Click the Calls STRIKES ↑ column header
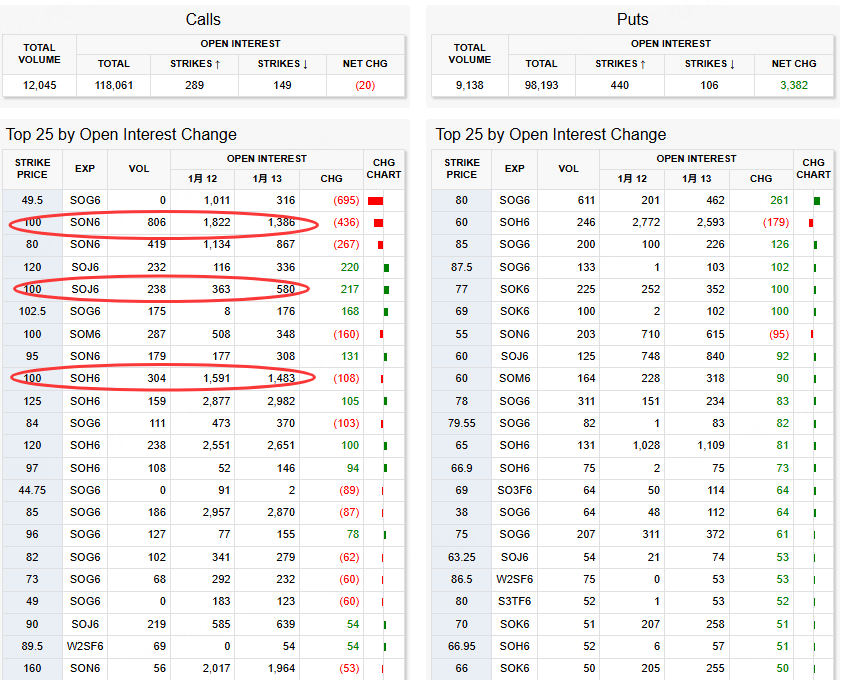Image resolution: width=841 pixels, height=680 pixels. point(195,64)
